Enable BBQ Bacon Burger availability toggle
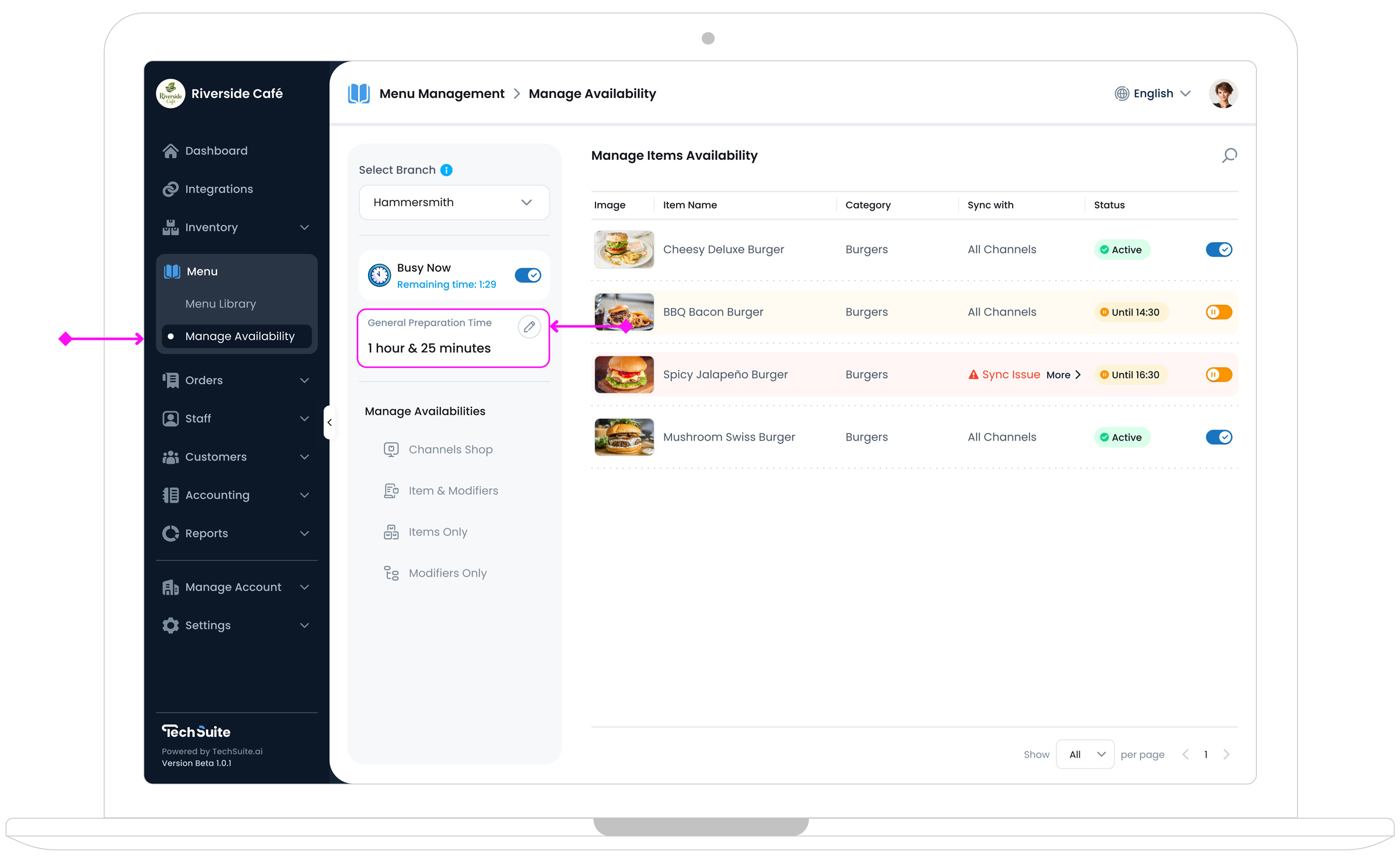This screenshot has height=863, width=1400. coord(1219,312)
